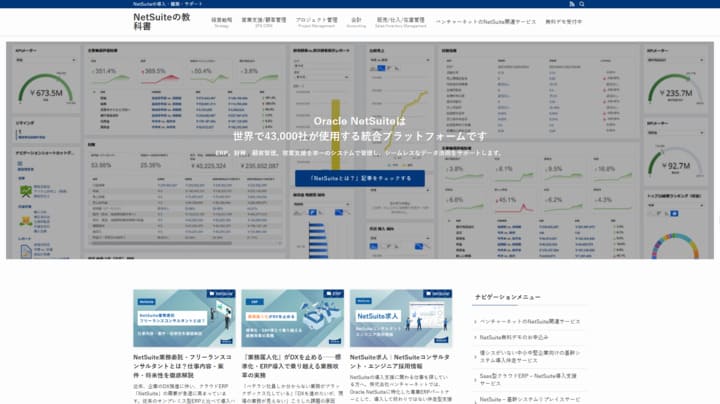This screenshot has width=720, height=404.
Task: Open the 無料デモ受付中 menu item
Action: (x=563, y=22)
